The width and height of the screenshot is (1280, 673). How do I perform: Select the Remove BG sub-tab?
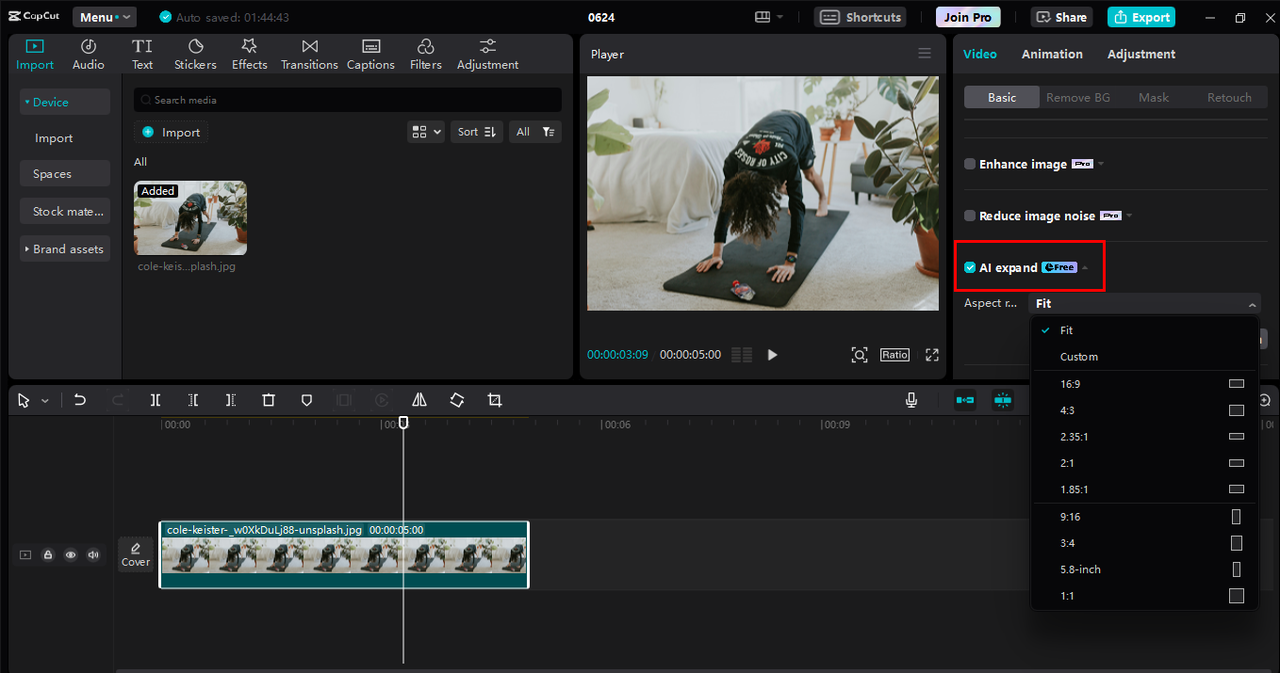(1078, 97)
